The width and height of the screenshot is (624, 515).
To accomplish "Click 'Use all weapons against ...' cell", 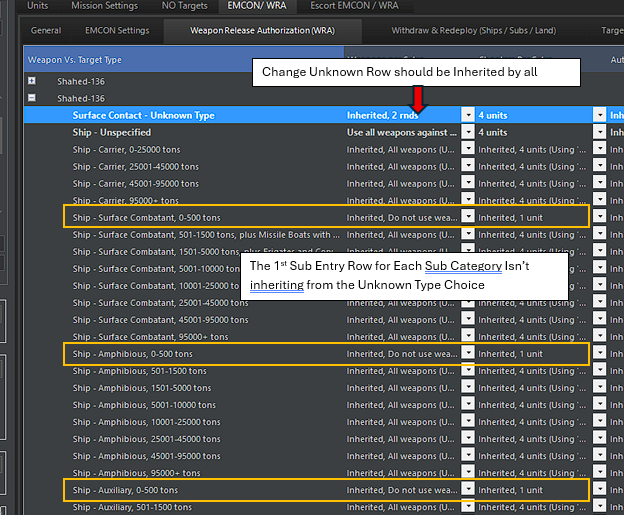I will pyautogui.click(x=402, y=133).
